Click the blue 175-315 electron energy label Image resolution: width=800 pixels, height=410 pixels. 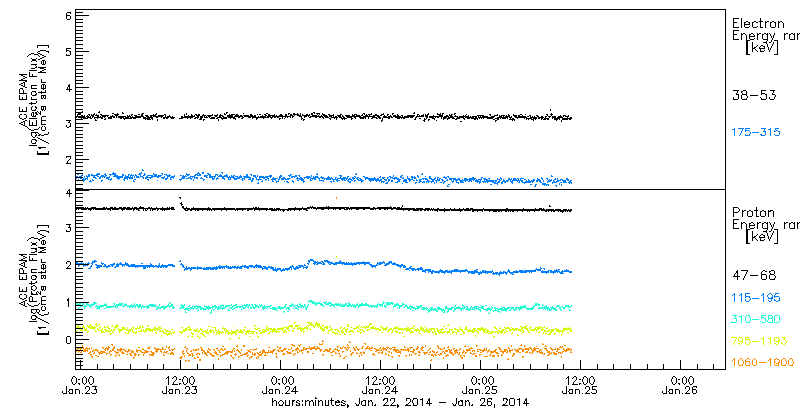pyautogui.click(x=756, y=133)
